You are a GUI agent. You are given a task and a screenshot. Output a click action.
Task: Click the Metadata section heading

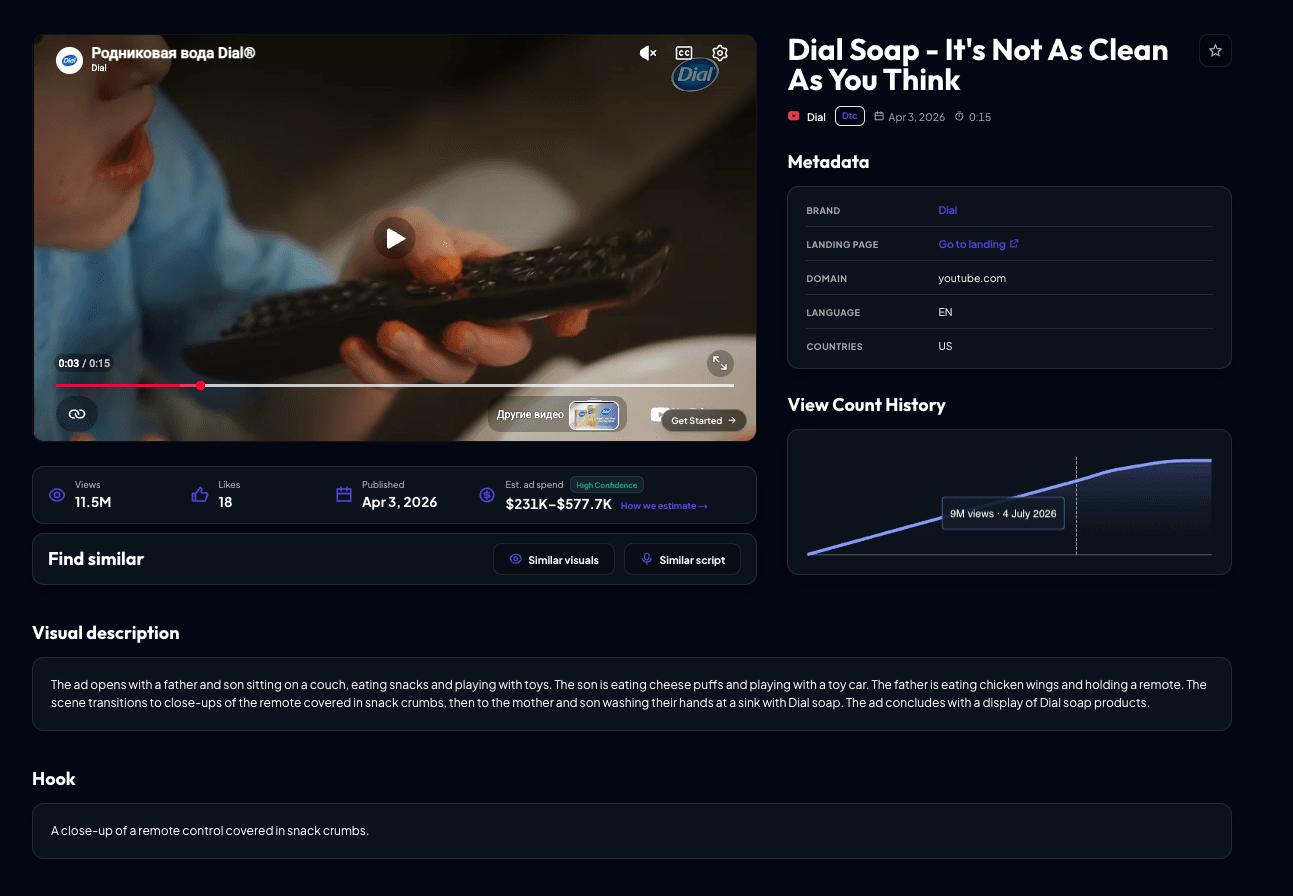tap(828, 162)
